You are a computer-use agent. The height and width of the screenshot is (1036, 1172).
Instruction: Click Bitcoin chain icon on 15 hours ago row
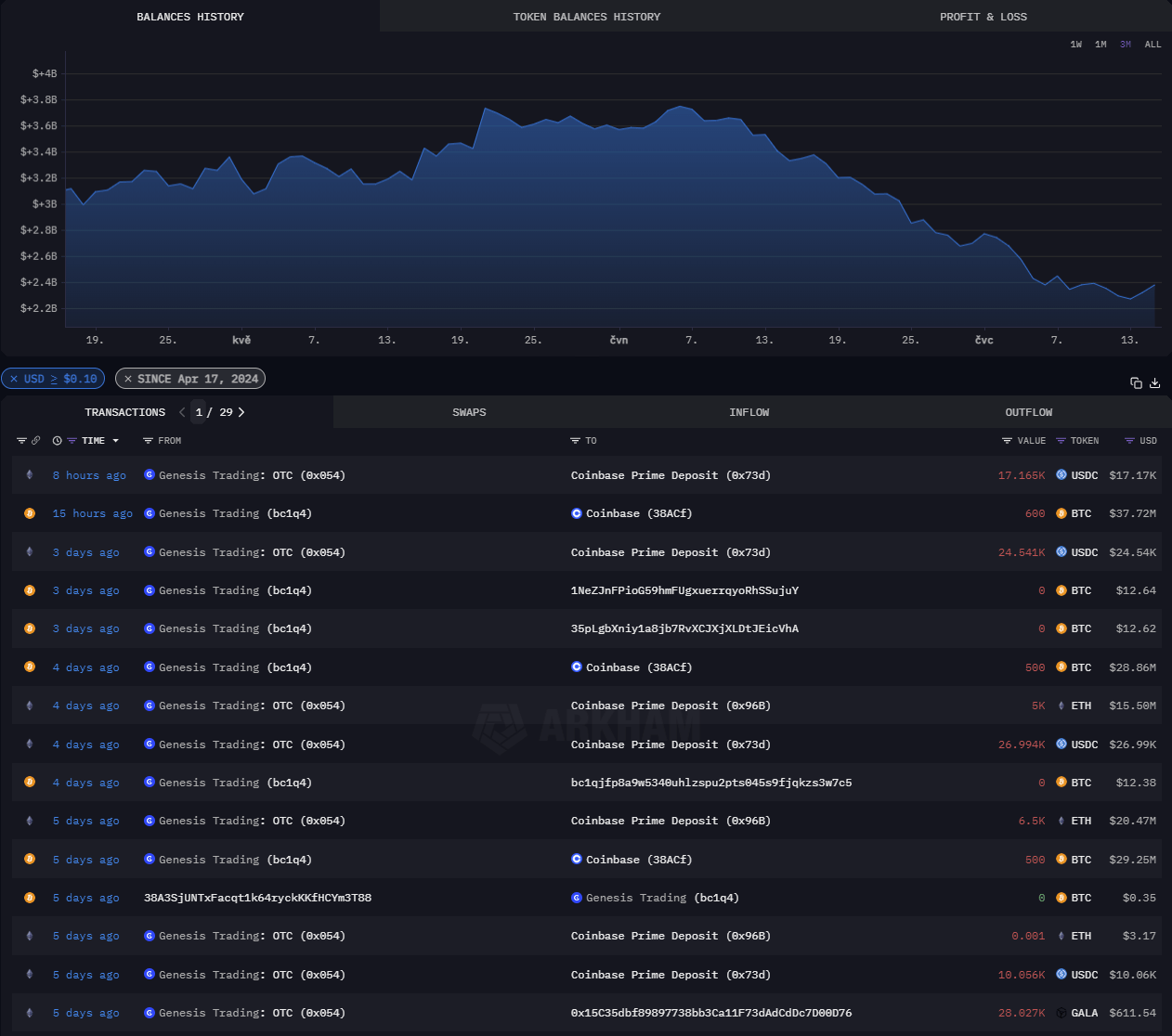point(30,513)
